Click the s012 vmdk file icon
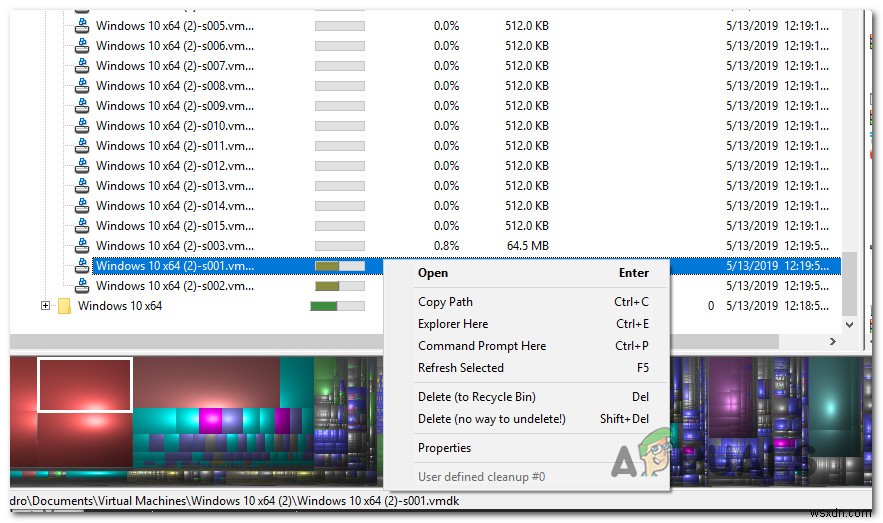This screenshot has width=883, height=523. pos(82,166)
